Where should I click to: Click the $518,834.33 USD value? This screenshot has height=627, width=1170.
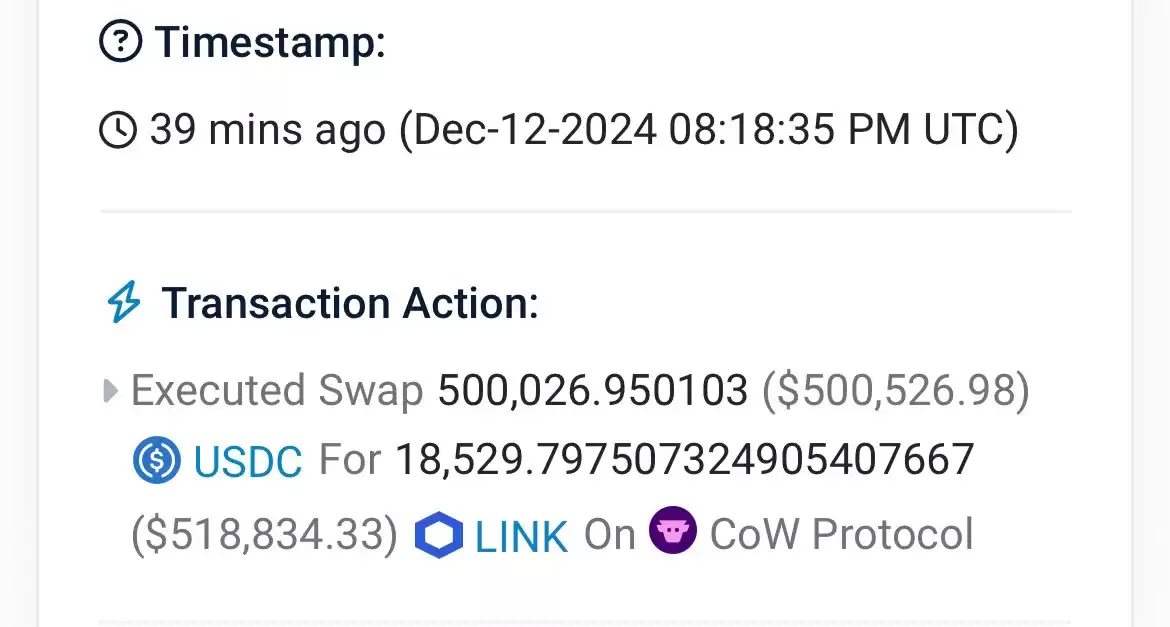tap(265, 534)
